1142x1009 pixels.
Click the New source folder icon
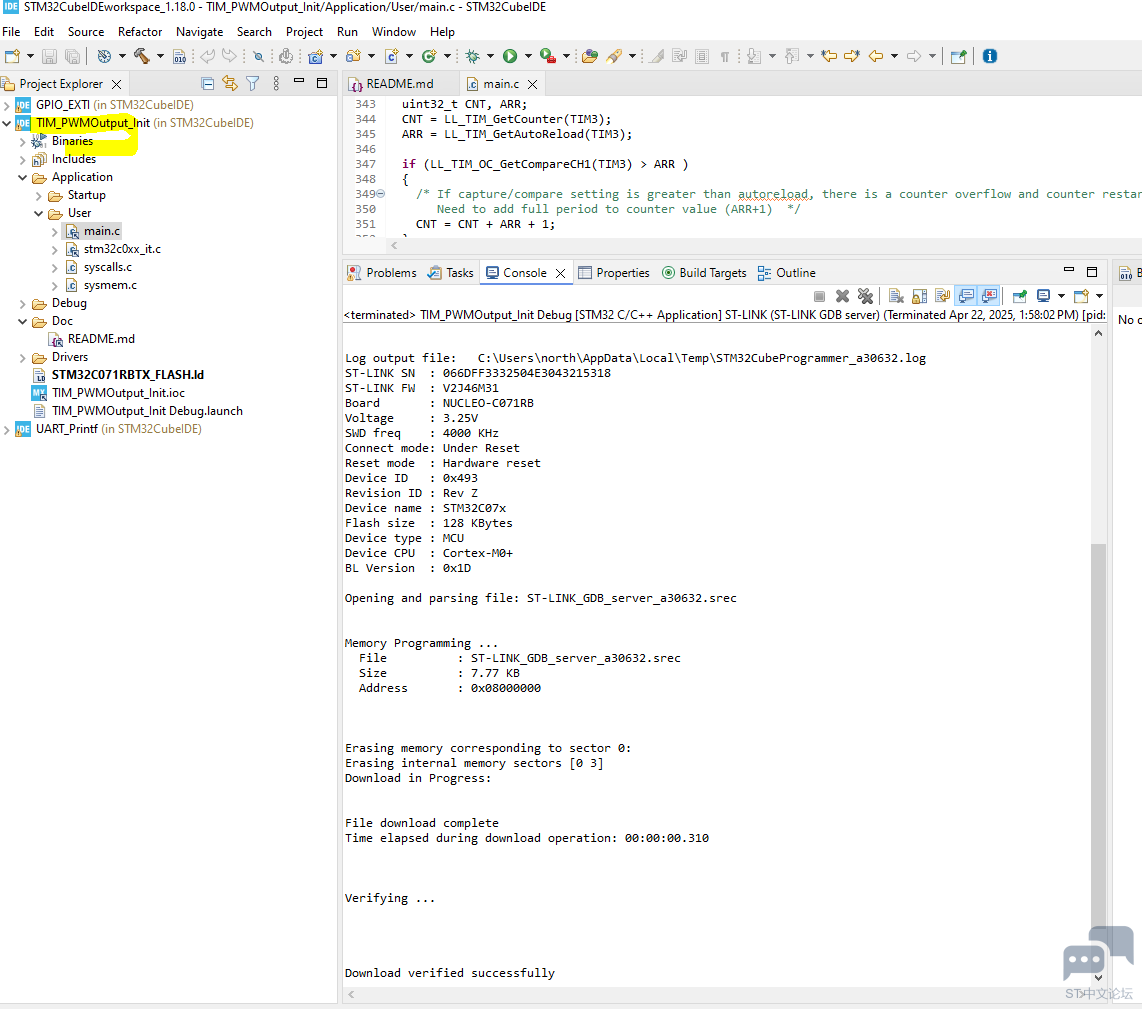(353, 56)
